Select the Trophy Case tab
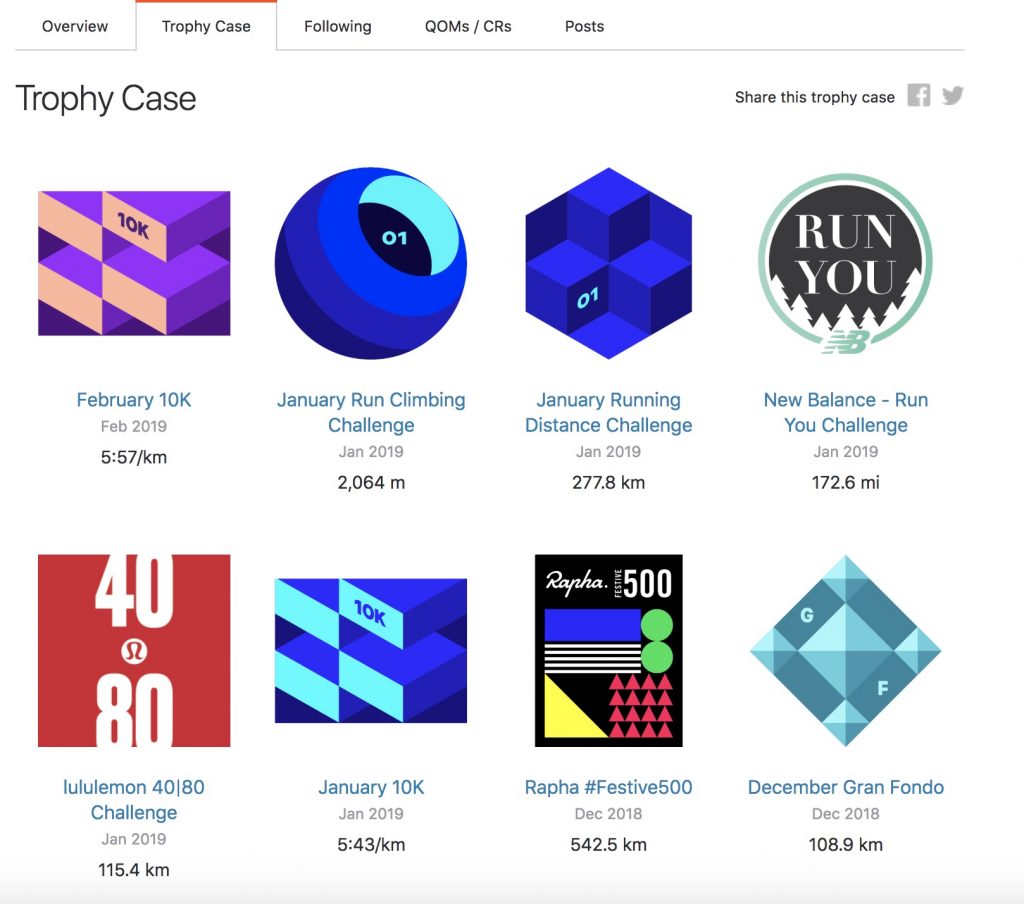 (x=206, y=26)
